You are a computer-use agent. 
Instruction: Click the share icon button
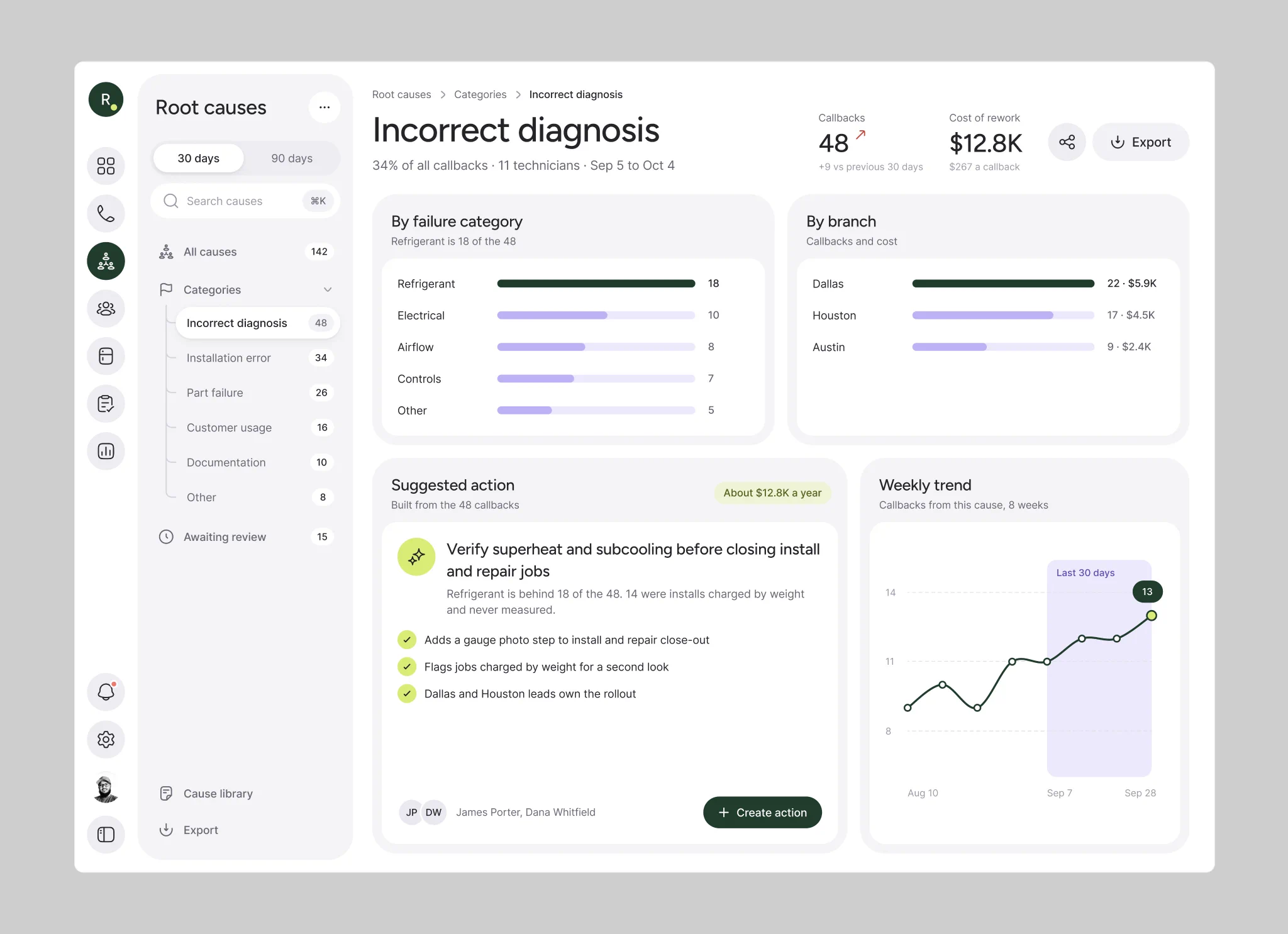(1067, 142)
